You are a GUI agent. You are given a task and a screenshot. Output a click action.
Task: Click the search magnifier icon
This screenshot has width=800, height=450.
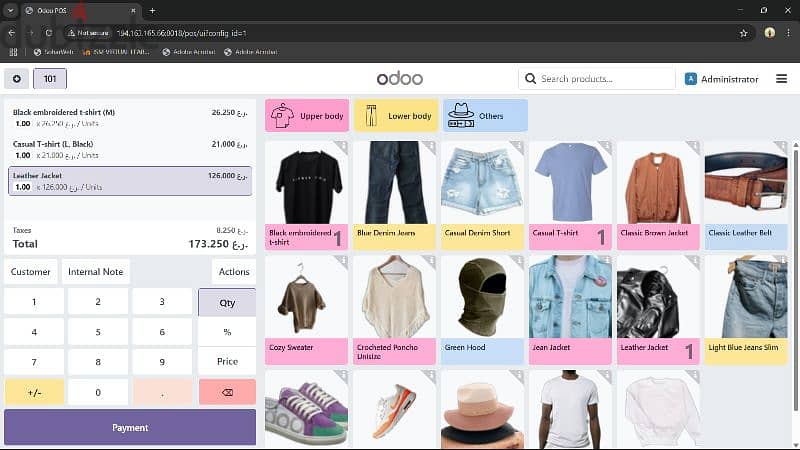click(x=531, y=79)
